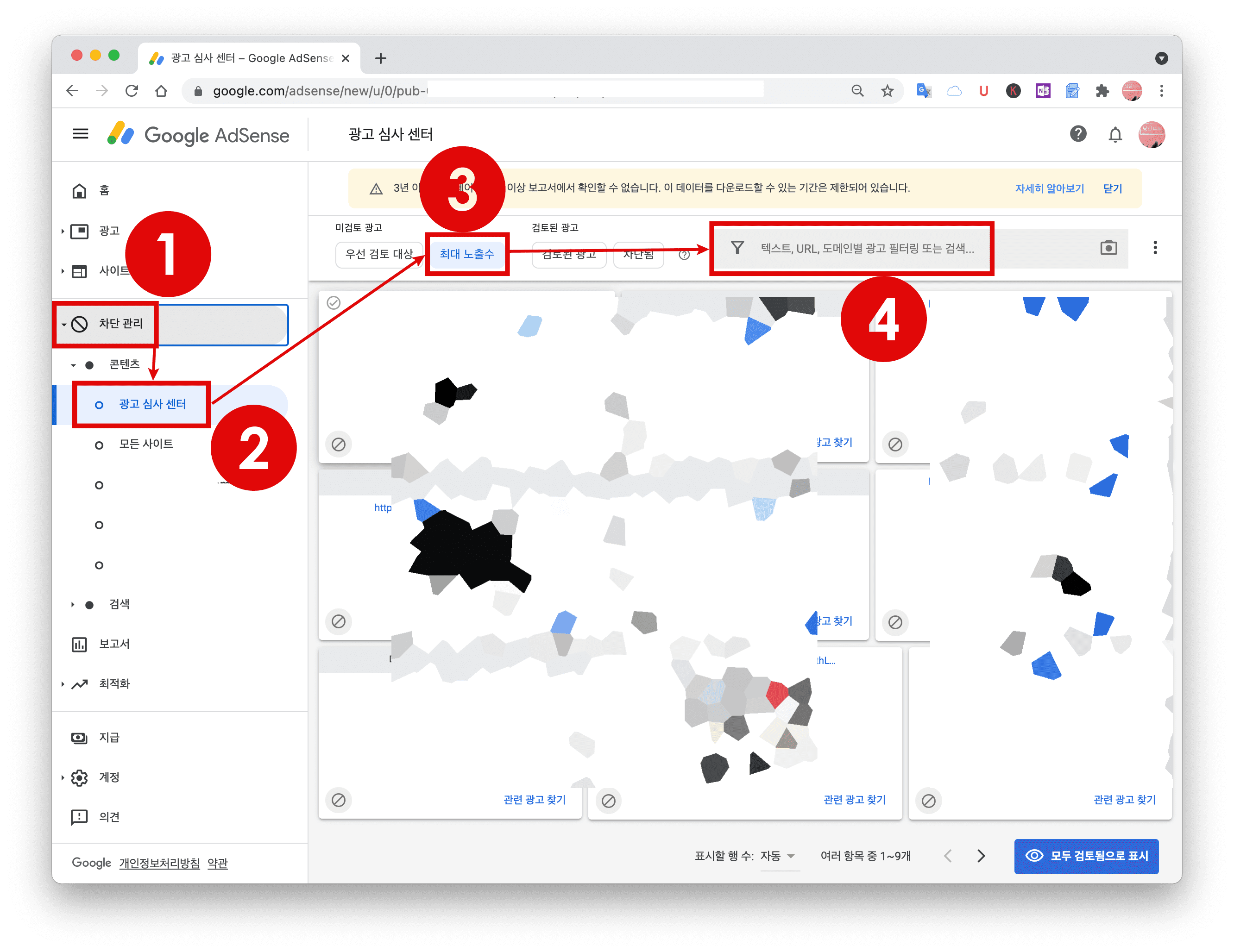Open Google Translate extension icon
Screen dimensions: 1234x952
[x=924, y=91]
